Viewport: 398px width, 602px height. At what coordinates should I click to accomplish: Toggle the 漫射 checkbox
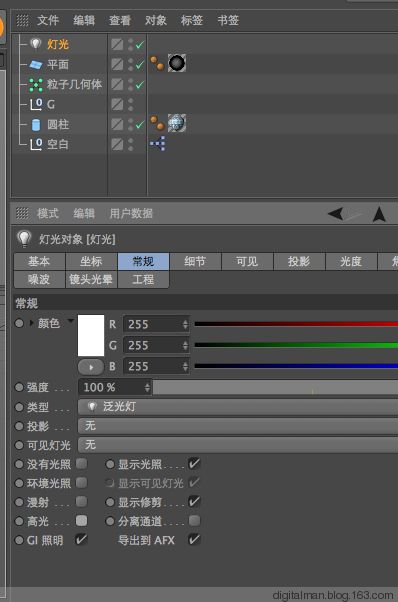tap(81, 501)
